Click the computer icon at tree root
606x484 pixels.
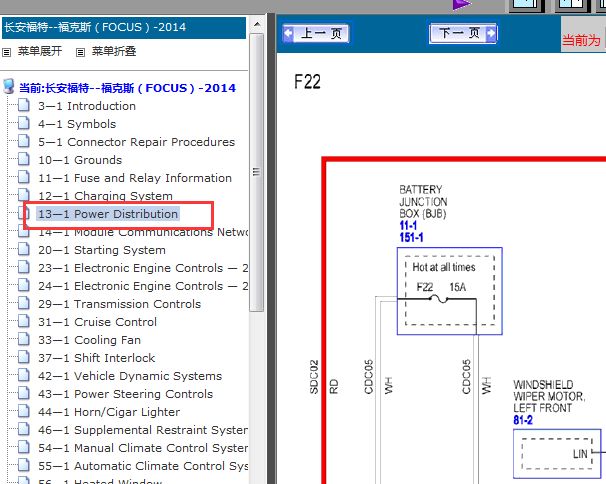click(x=9, y=87)
